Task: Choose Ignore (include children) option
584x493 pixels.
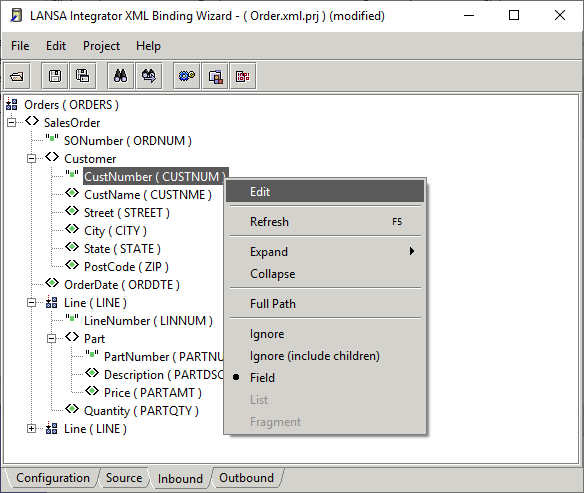Action: [315, 356]
